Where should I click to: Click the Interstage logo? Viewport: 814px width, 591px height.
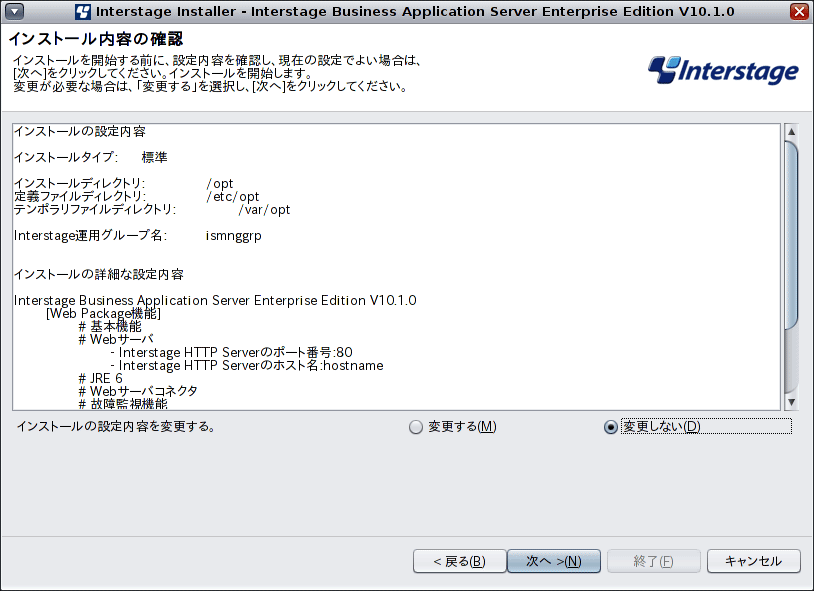click(723, 70)
